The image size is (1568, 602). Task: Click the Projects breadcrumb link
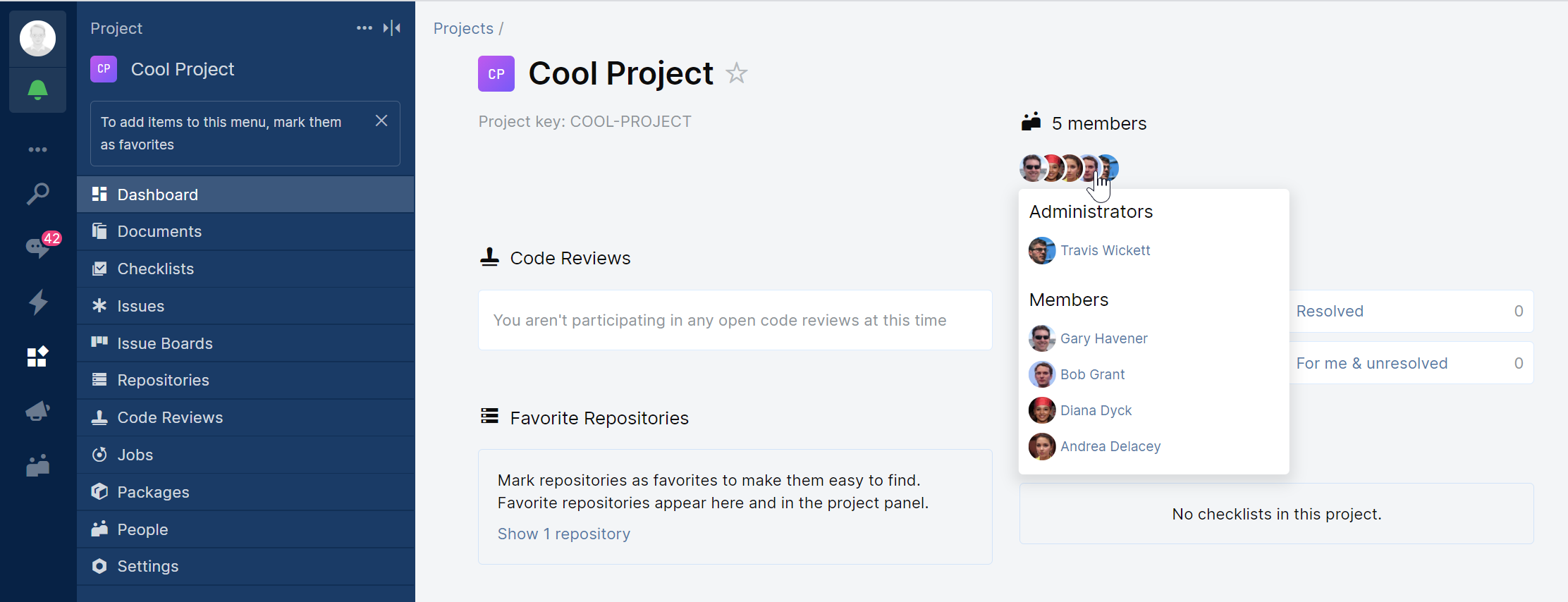[x=463, y=29]
